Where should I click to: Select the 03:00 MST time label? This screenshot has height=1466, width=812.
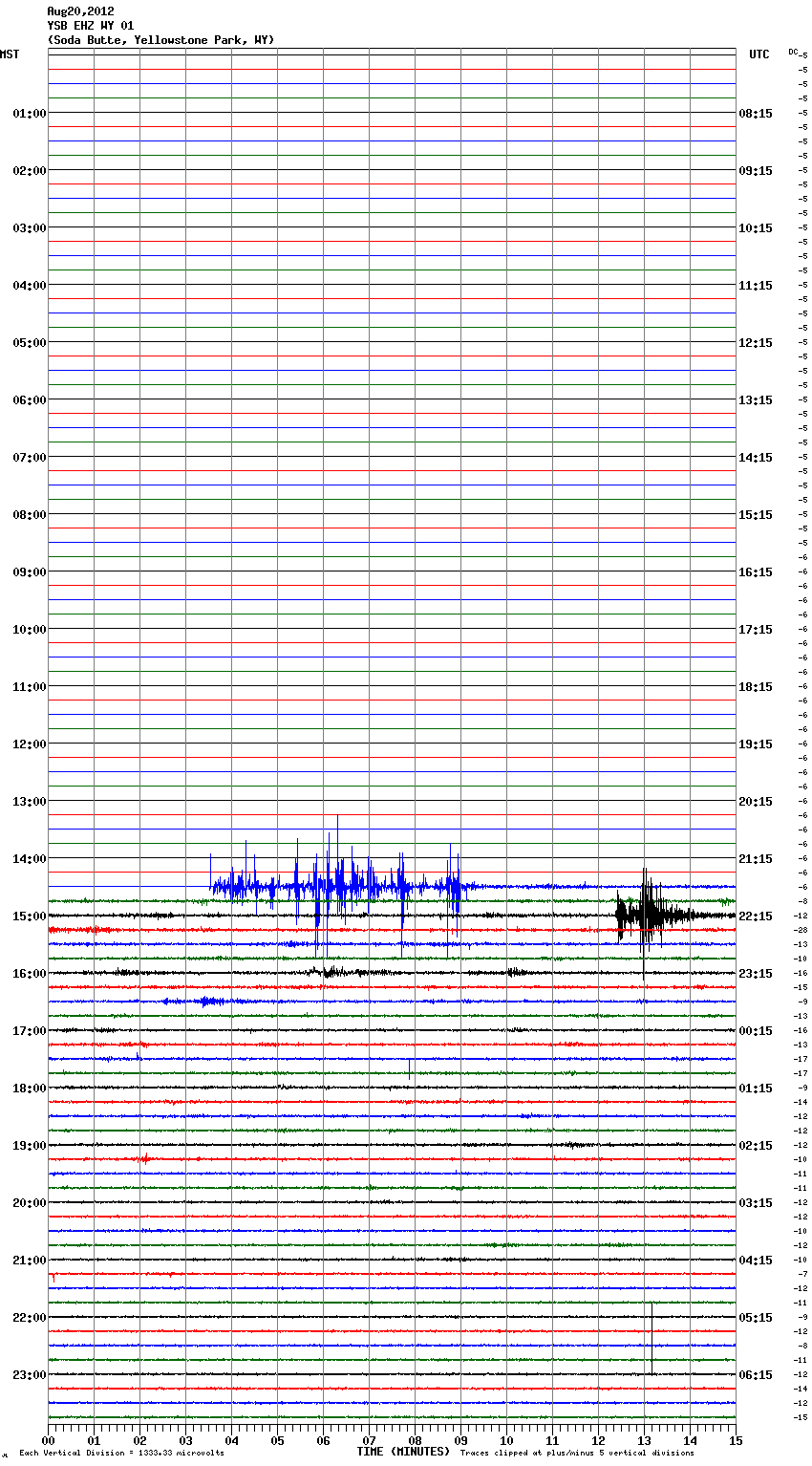coord(30,228)
